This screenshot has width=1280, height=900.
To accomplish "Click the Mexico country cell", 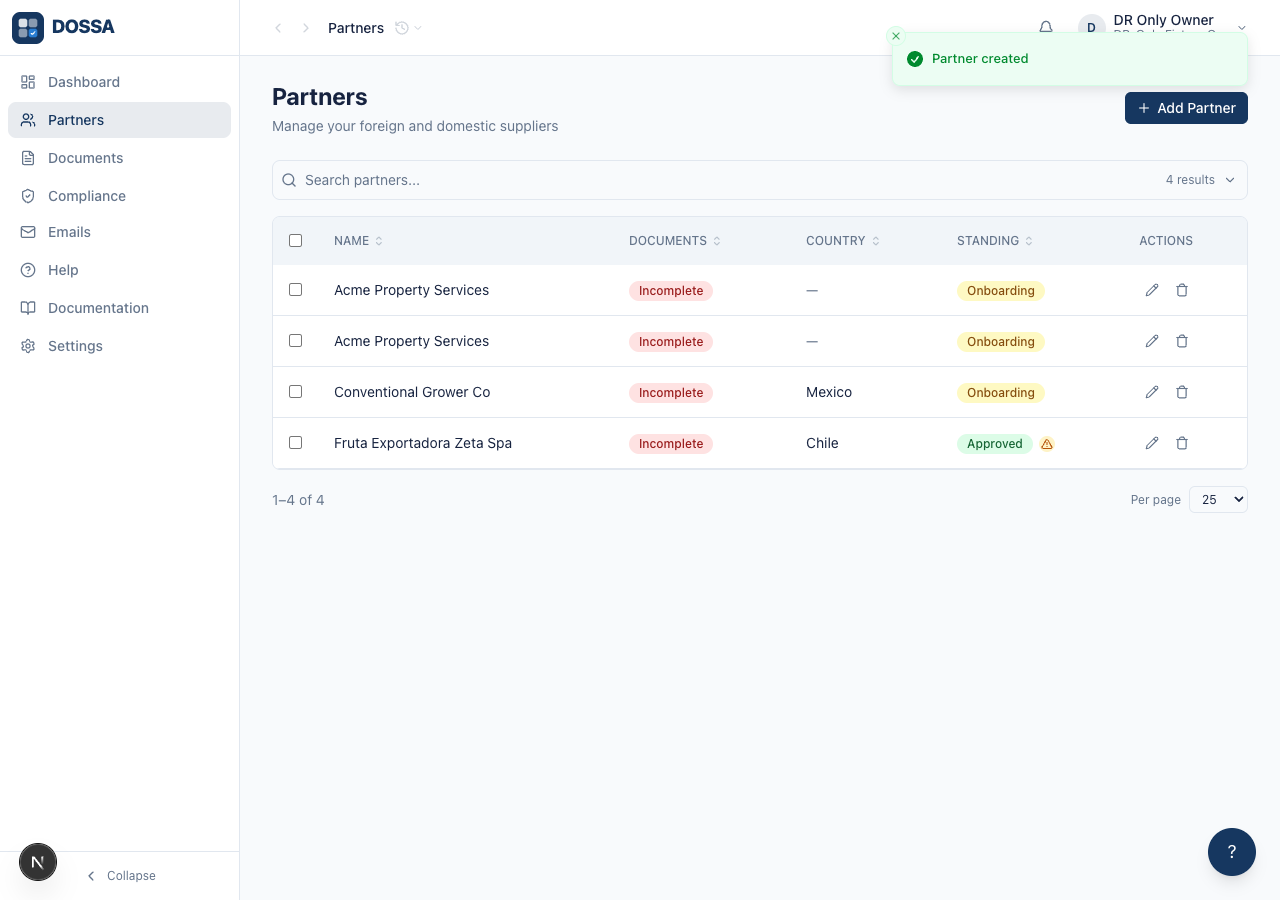I will (x=829, y=392).
